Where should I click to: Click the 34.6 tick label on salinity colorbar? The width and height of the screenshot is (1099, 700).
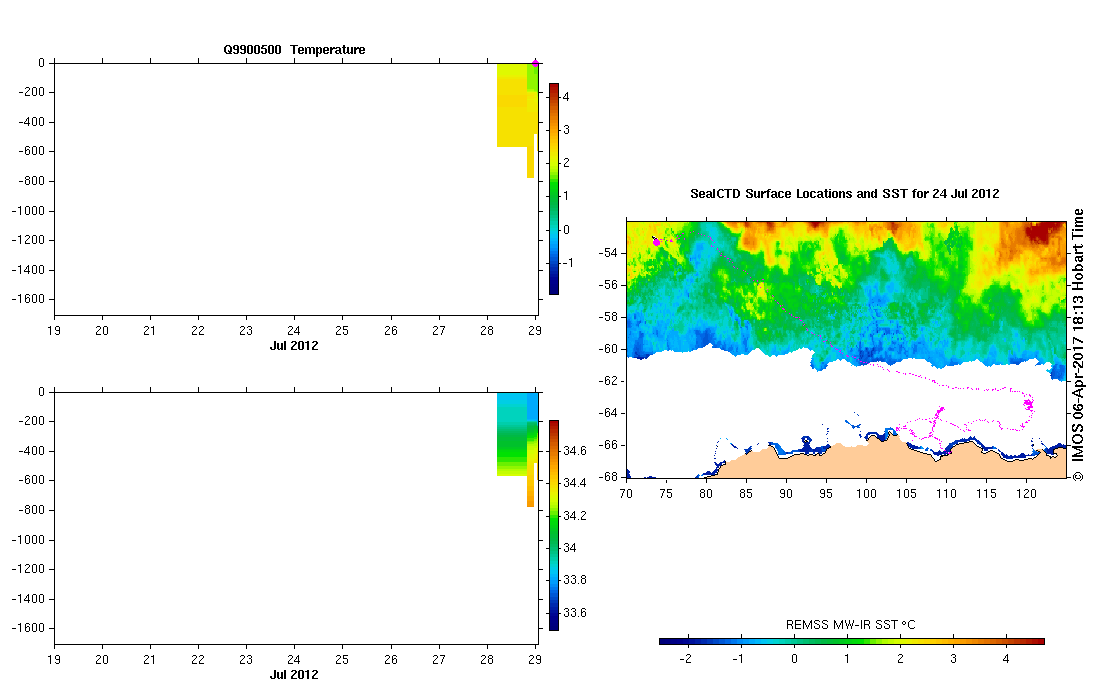(x=575, y=451)
